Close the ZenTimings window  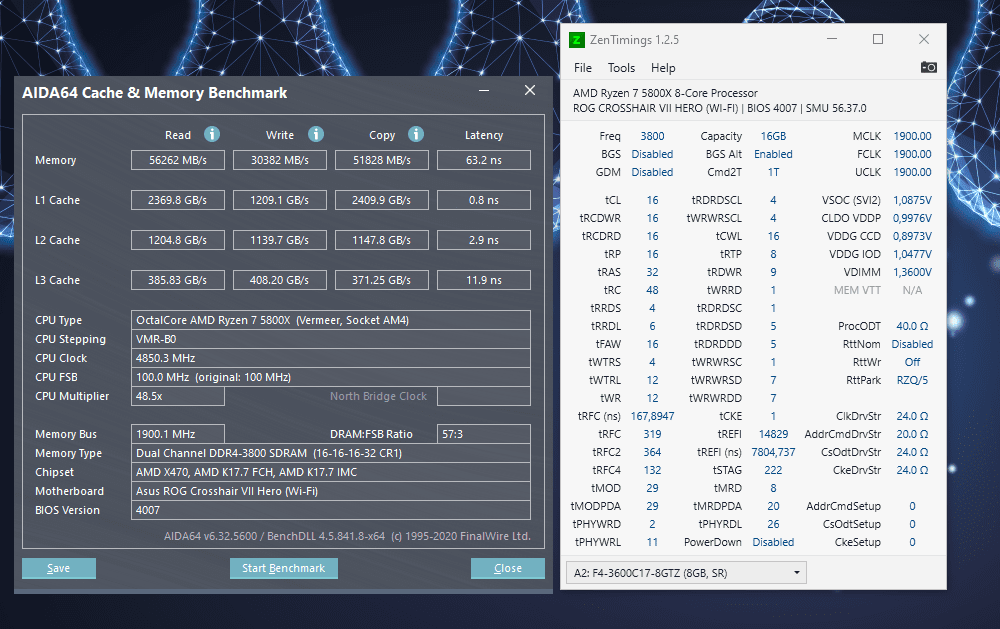[923, 40]
